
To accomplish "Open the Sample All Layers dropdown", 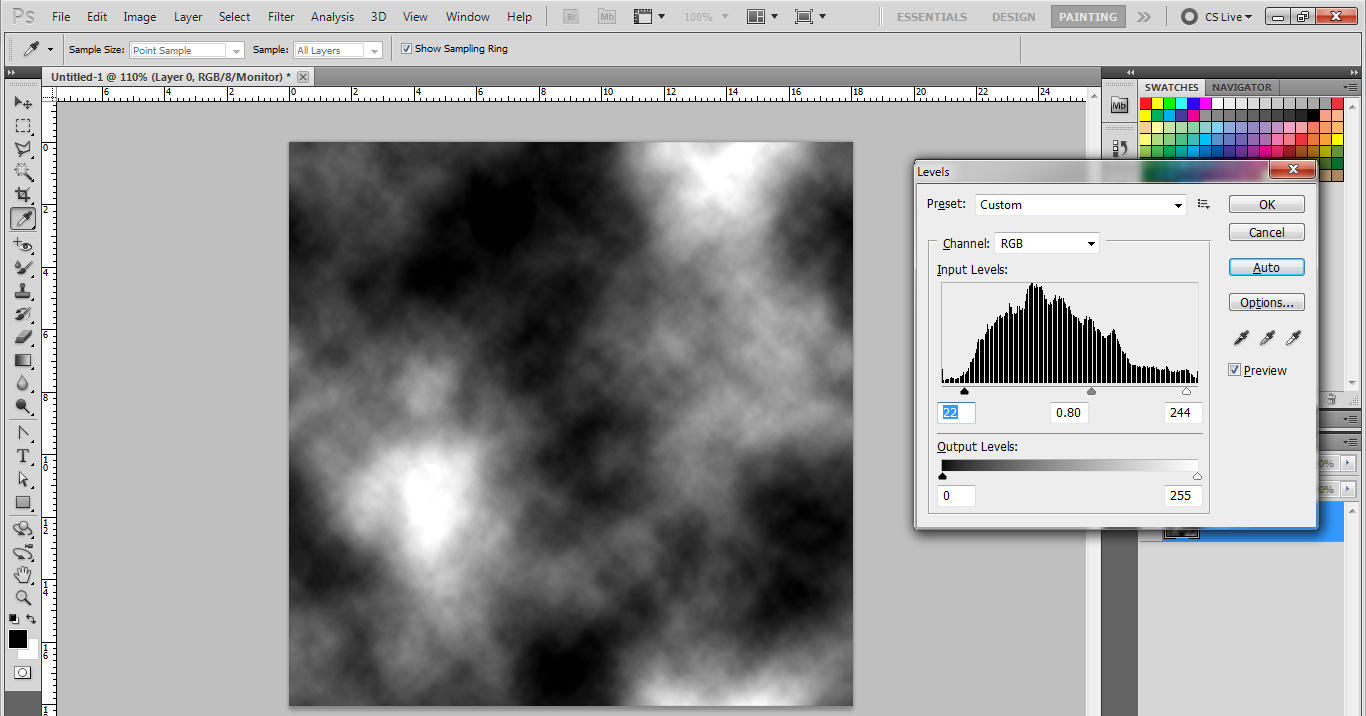I will click(338, 50).
